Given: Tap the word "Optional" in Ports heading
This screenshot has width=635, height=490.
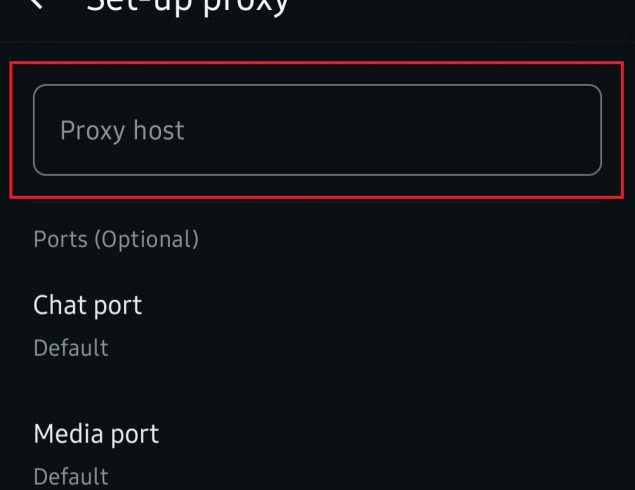Looking at the screenshot, I should 146,240.
